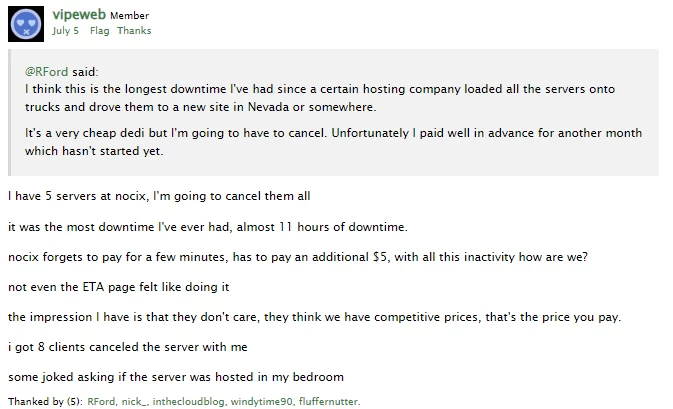Click the Member role label
The image size is (673, 409).
click(x=128, y=15)
